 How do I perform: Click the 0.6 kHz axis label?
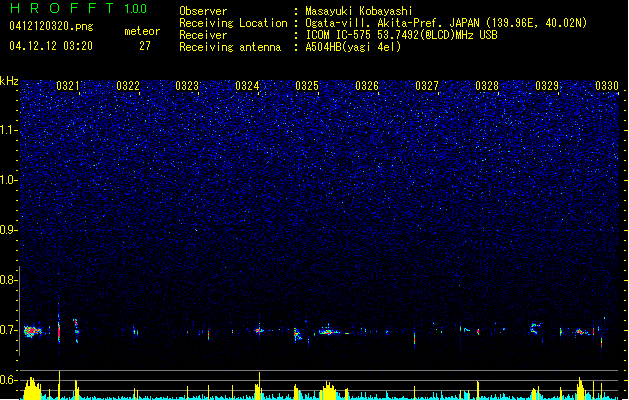coord(9,380)
